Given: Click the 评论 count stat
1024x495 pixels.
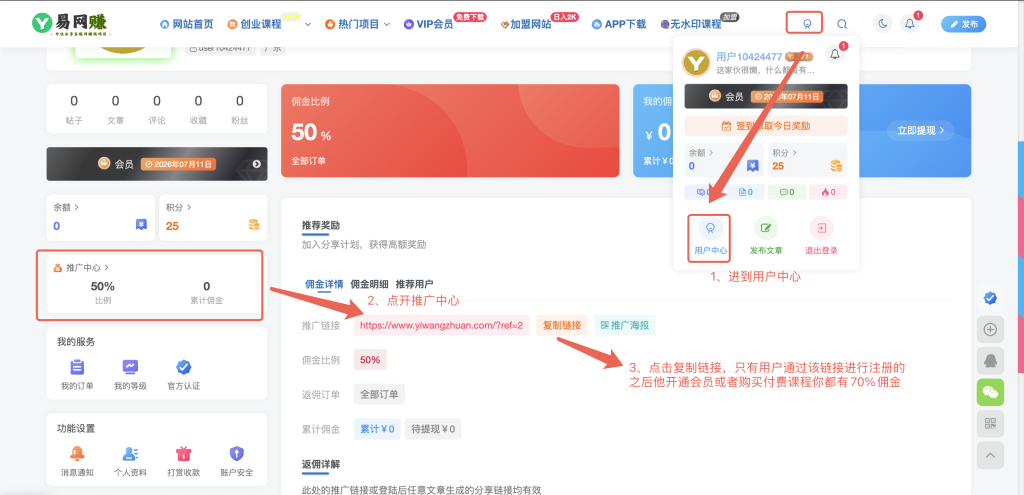Looking at the screenshot, I should (157, 110).
